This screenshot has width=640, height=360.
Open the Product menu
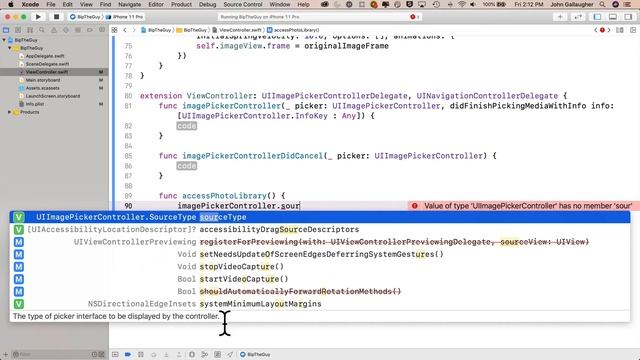point(181,4)
